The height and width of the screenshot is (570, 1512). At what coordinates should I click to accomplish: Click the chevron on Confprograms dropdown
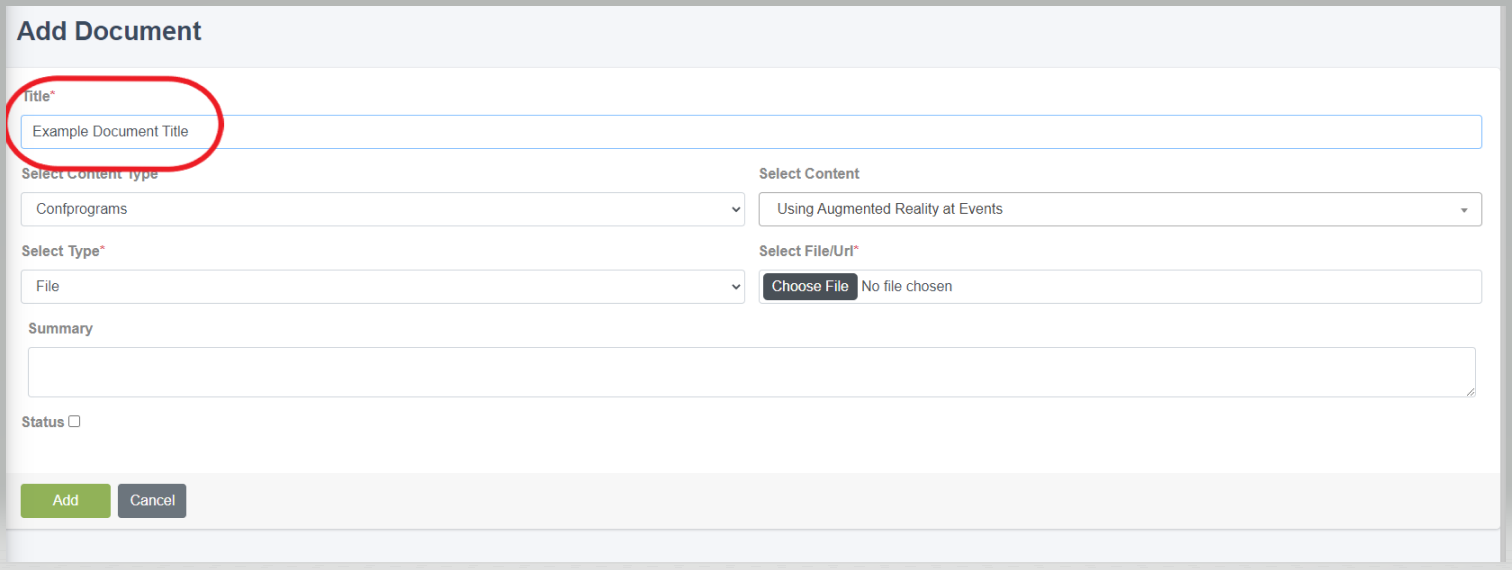click(736, 210)
